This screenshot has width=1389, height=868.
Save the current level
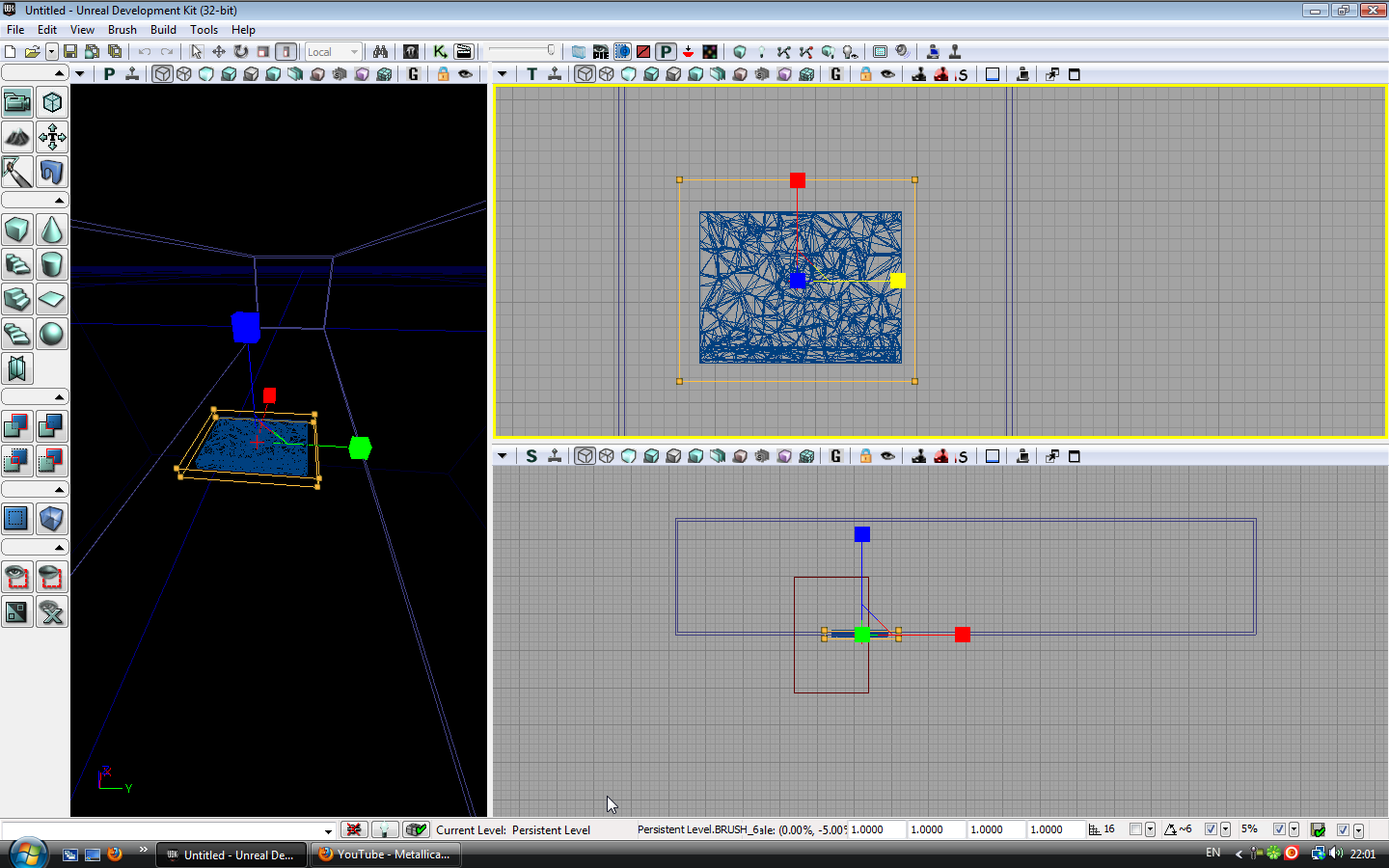click(x=70, y=51)
